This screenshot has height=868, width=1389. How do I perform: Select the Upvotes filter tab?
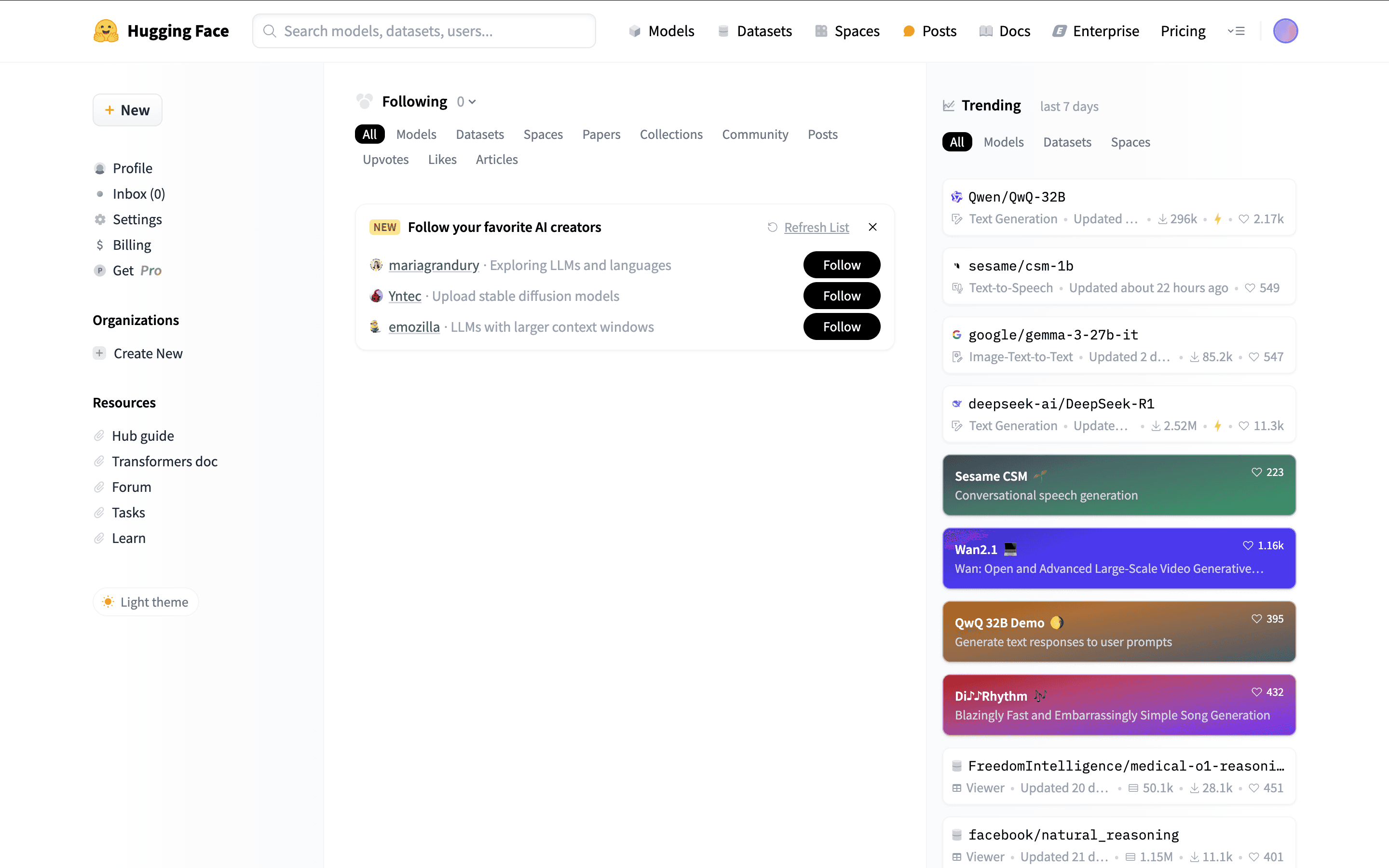(x=386, y=160)
